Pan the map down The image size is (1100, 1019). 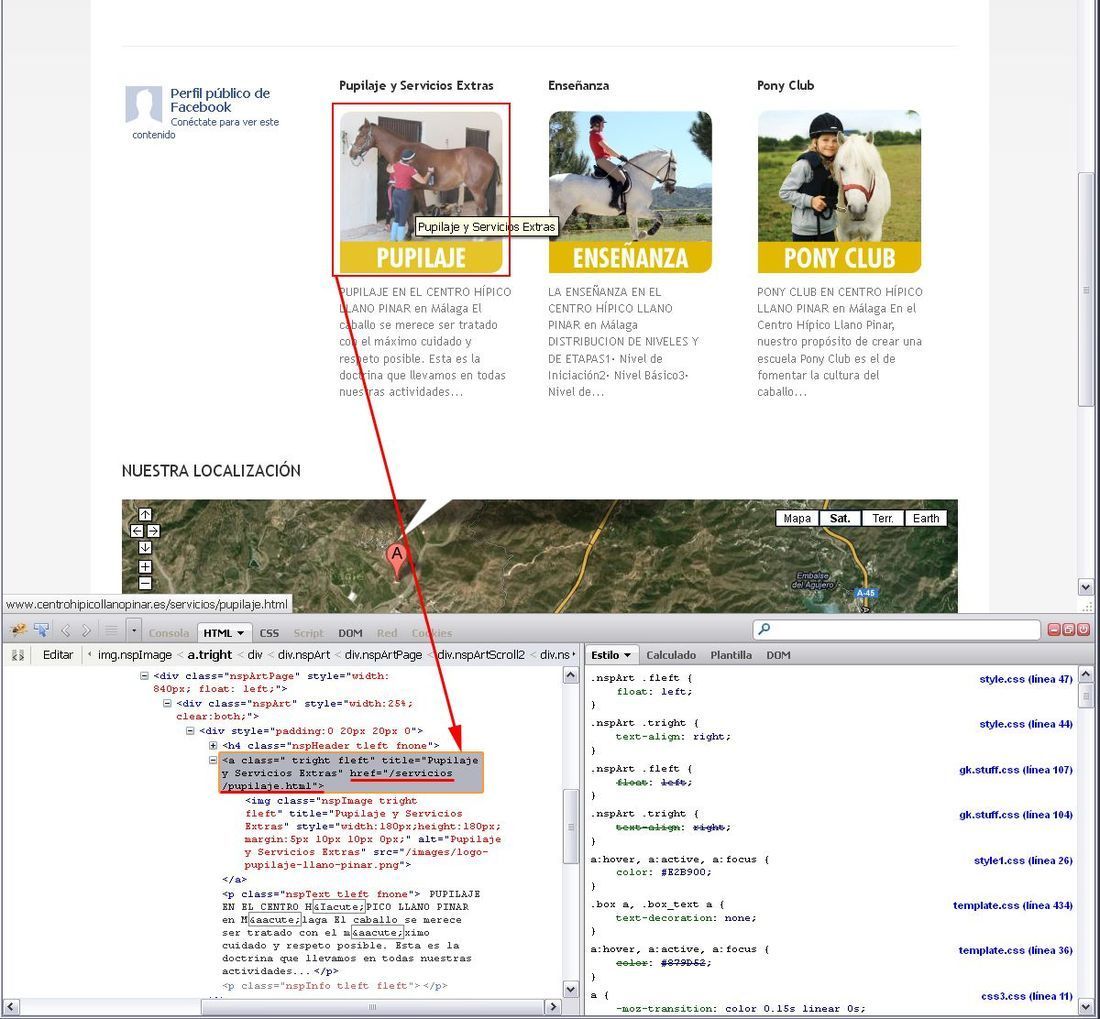[x=145, y=548]
